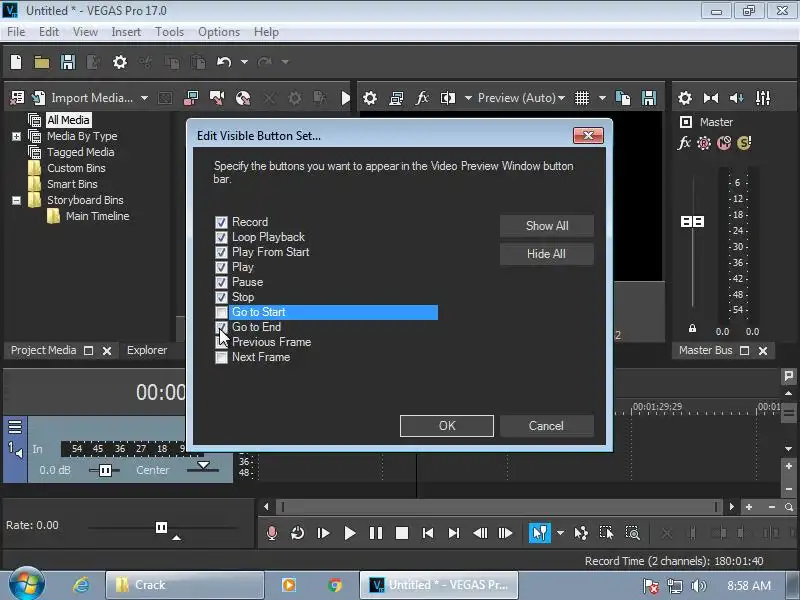Click Play button in transport bar
This screenshot has height=600, width=800.
pos(350,533)
